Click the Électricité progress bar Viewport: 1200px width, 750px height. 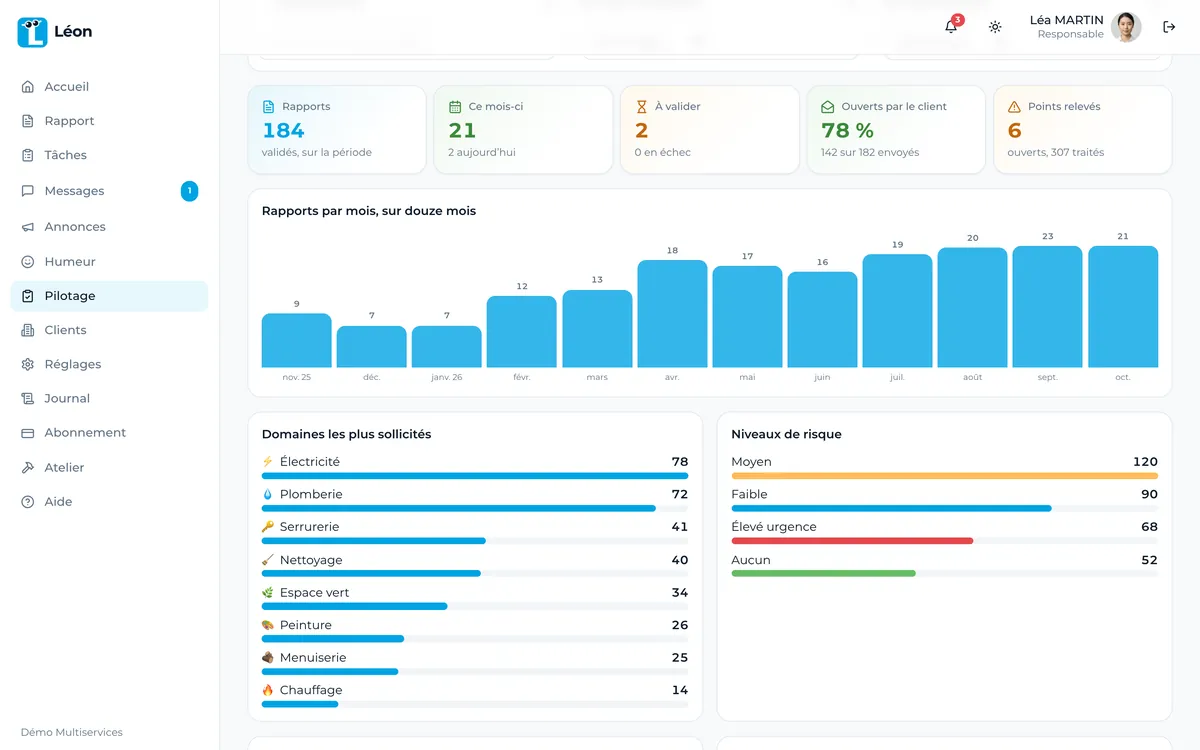[475, 476]
